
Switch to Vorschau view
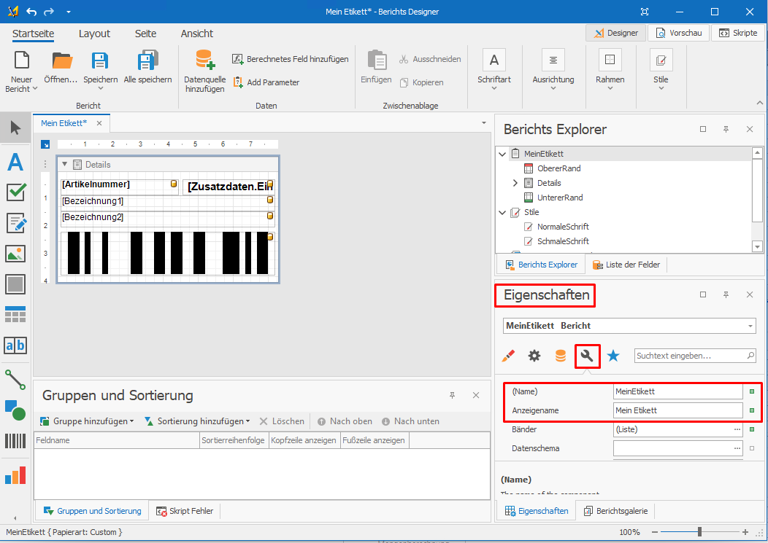click(x=679, y=33)
